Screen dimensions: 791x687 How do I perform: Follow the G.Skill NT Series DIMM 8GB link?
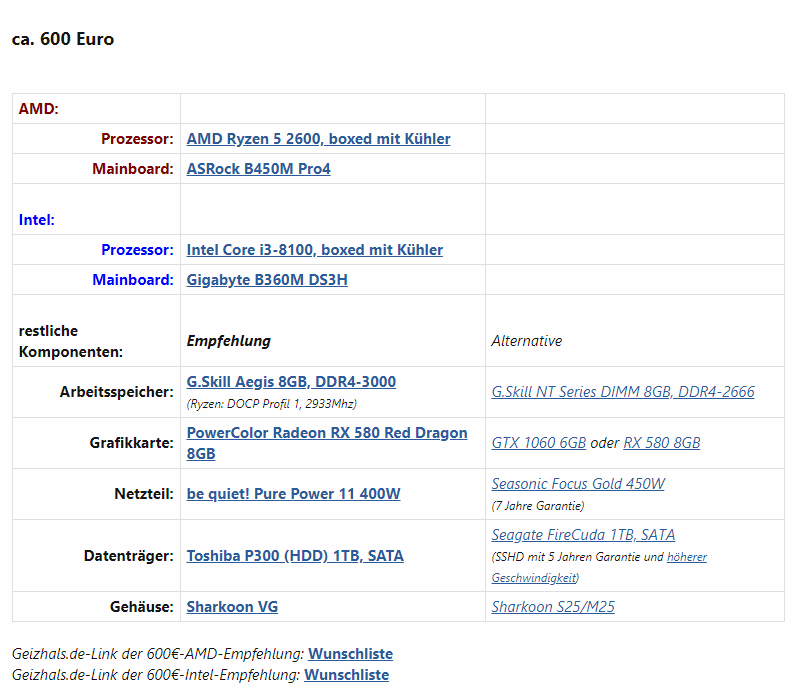point(623,392)
